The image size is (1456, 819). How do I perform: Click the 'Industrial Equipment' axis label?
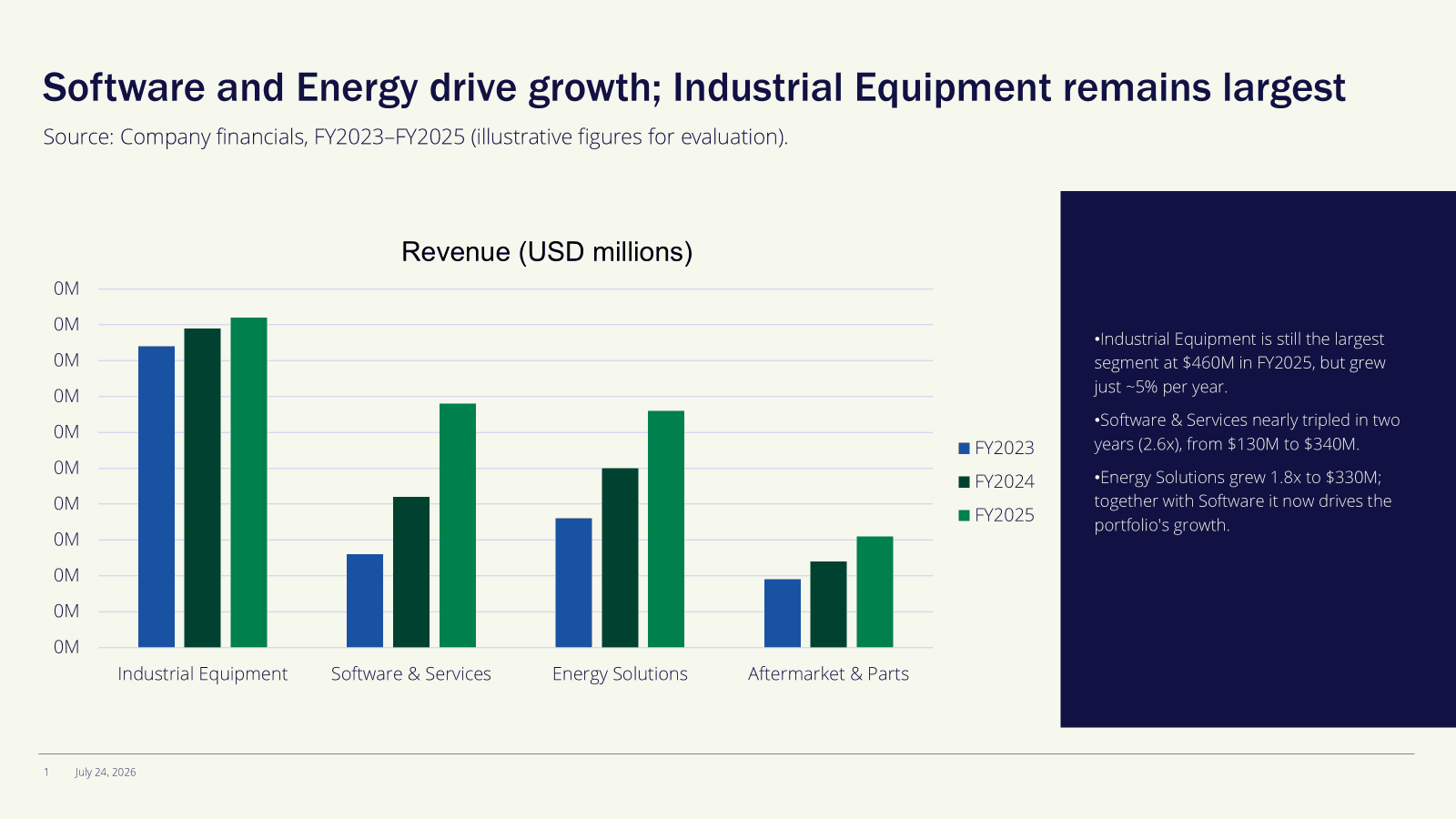click(202, 674)
